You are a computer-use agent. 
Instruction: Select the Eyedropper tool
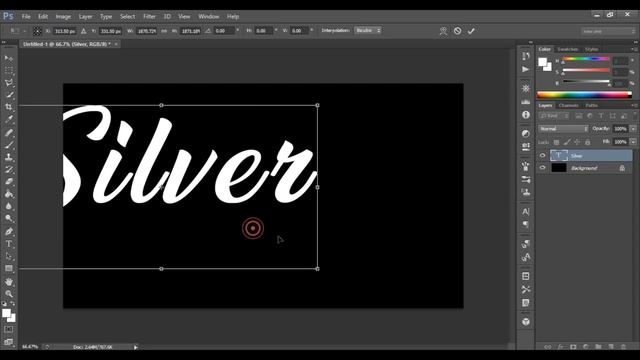coord(9,120)
